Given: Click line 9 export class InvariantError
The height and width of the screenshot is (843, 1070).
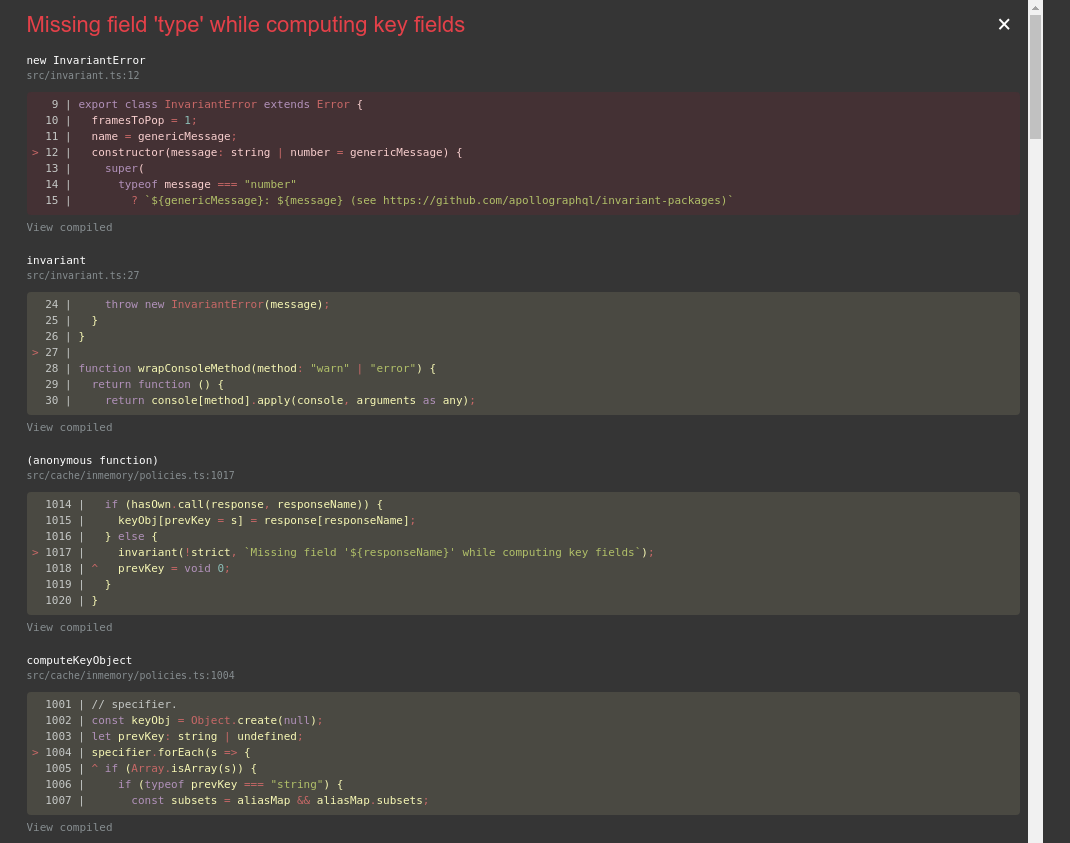Looking at the screenshot, I should click(x=220, y=104).
